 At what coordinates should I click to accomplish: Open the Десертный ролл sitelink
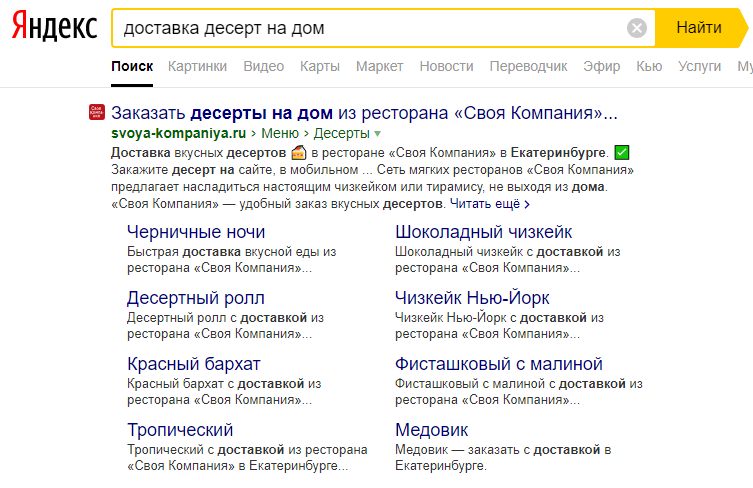[196, 298]
